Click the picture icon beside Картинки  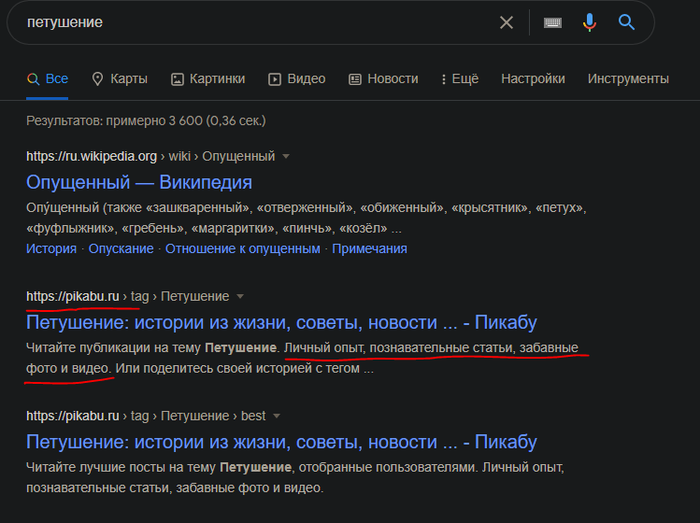(x=177, y=79)
